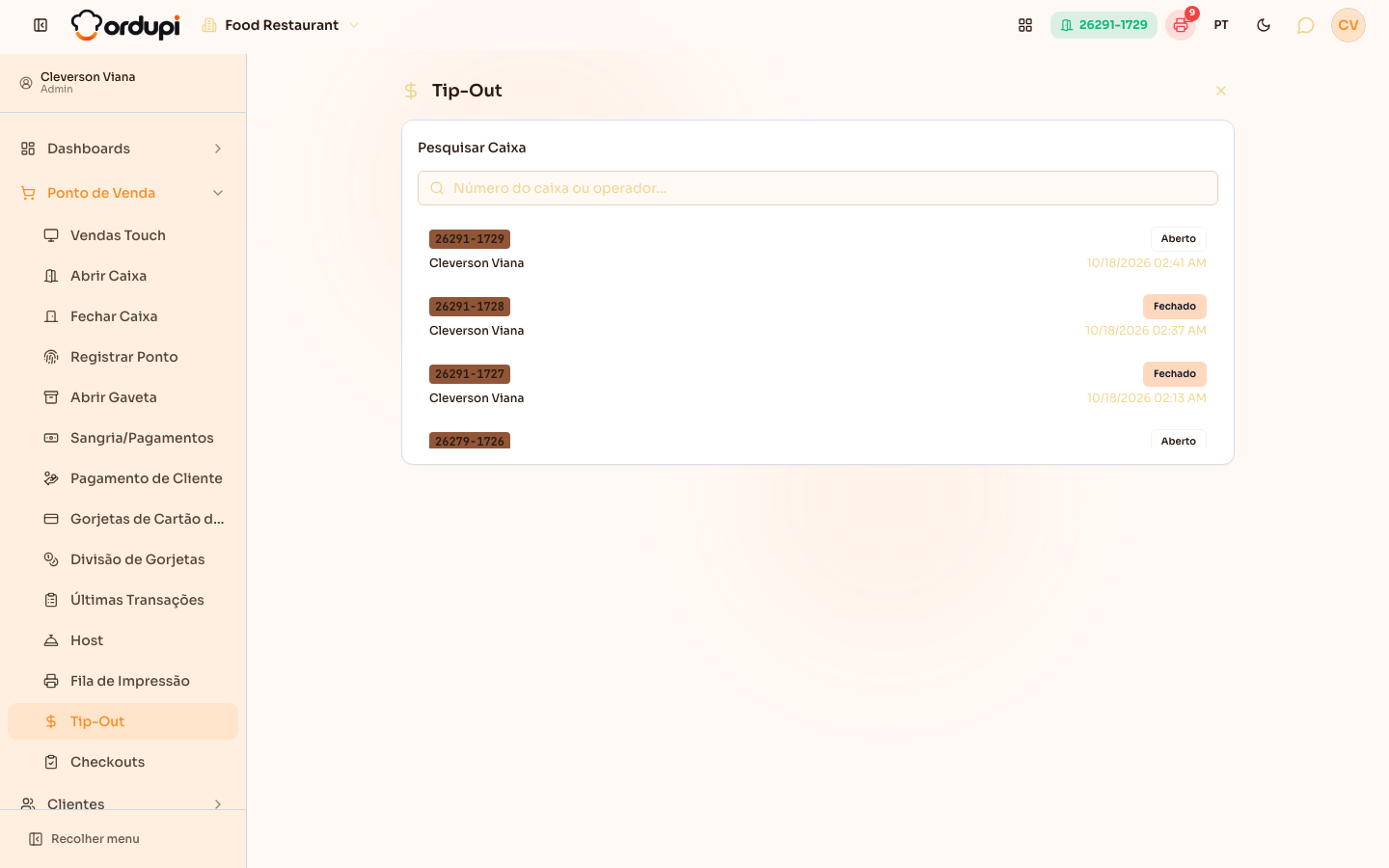This screenshot has width=1389, height=868.
Task: Select cash register 26291-1728
Action: pyautogui.click(x=818, y=318)
